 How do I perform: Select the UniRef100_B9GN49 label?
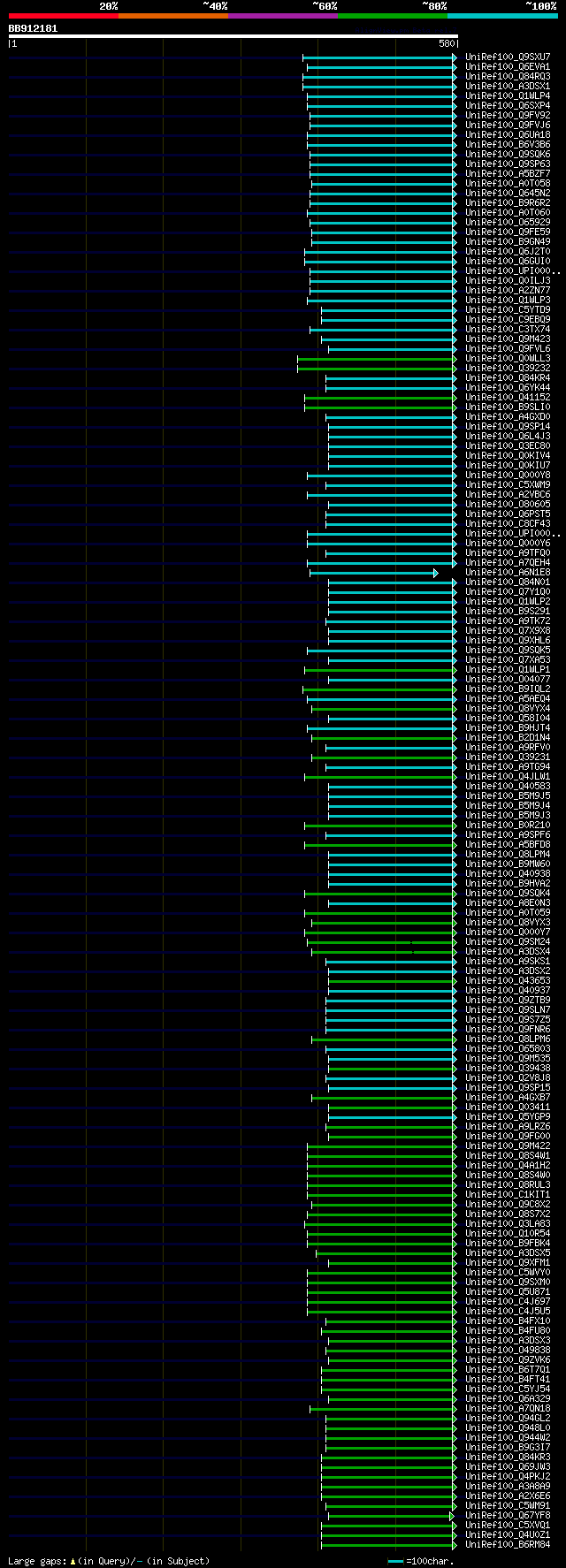(508, 241)
